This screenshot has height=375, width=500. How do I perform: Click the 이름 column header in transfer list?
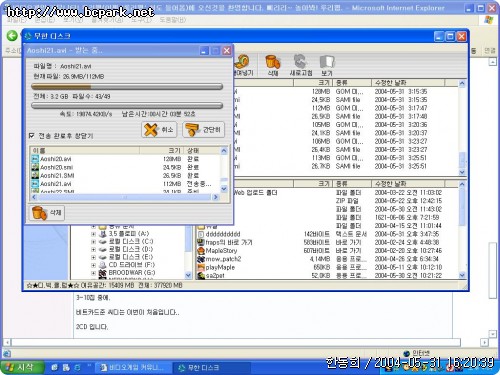click(85, 151)
